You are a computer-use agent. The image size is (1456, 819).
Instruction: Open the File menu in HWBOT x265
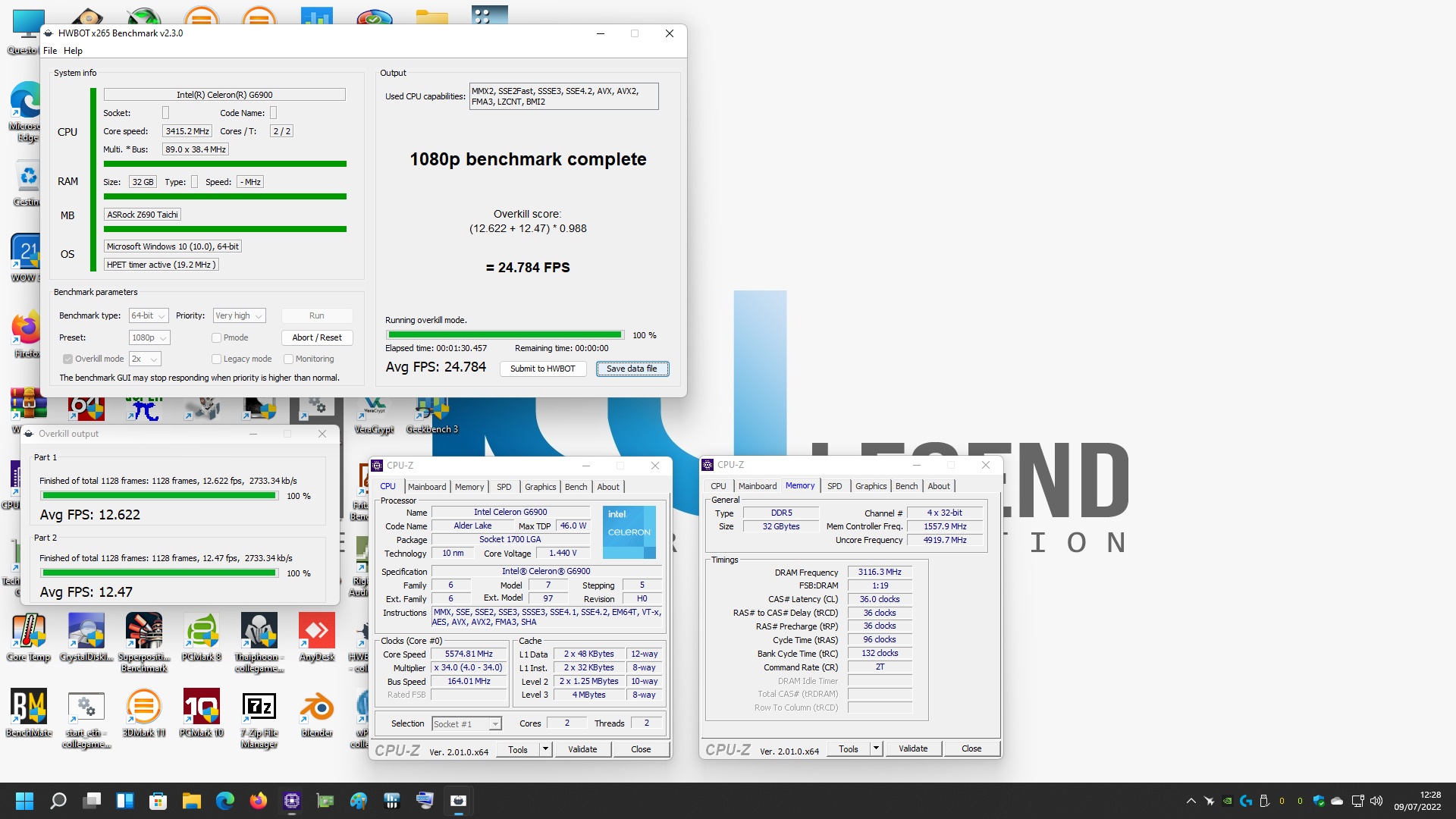[50, 51]
